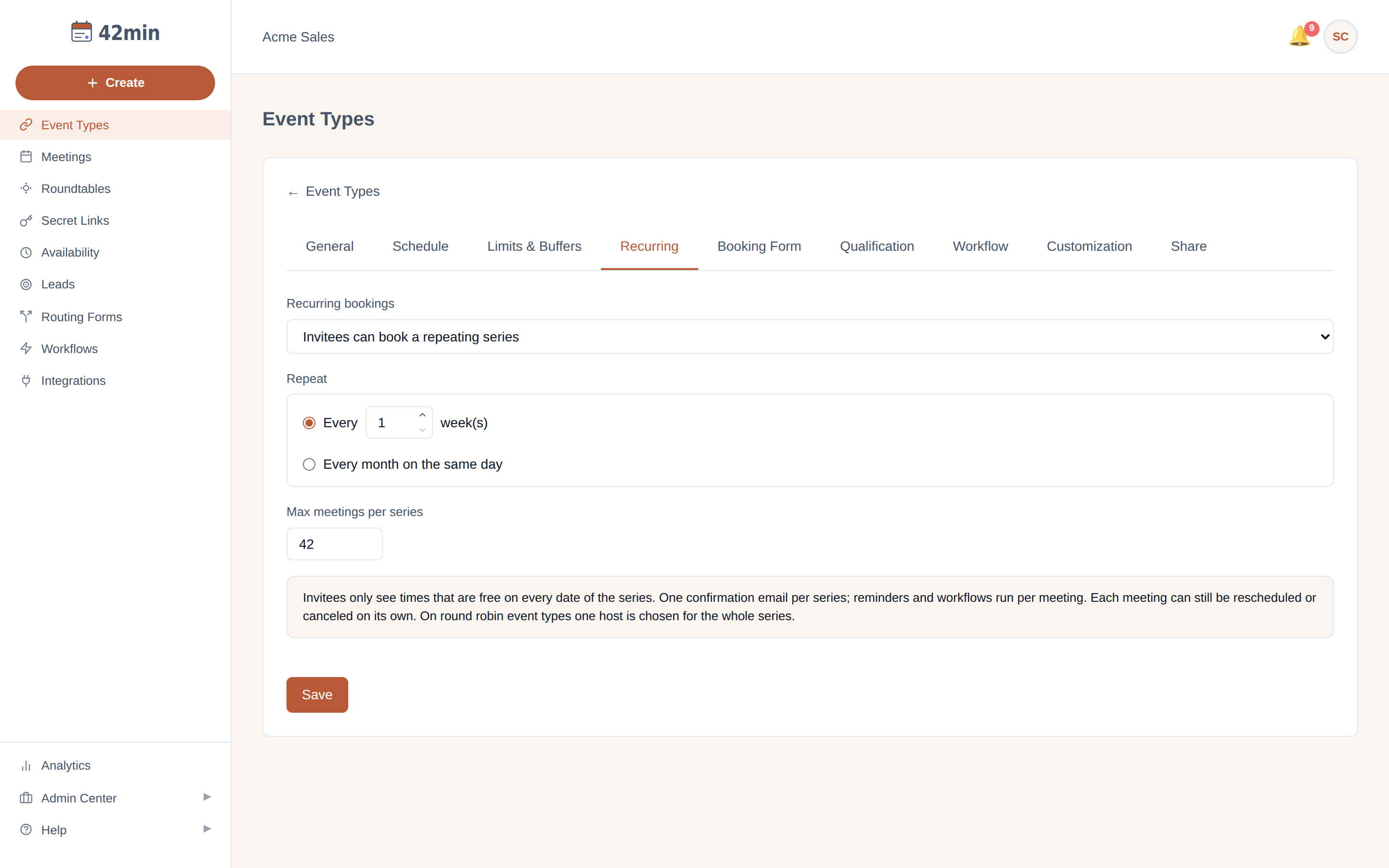Switch to the Customization tab

(x=1089, y=246)
